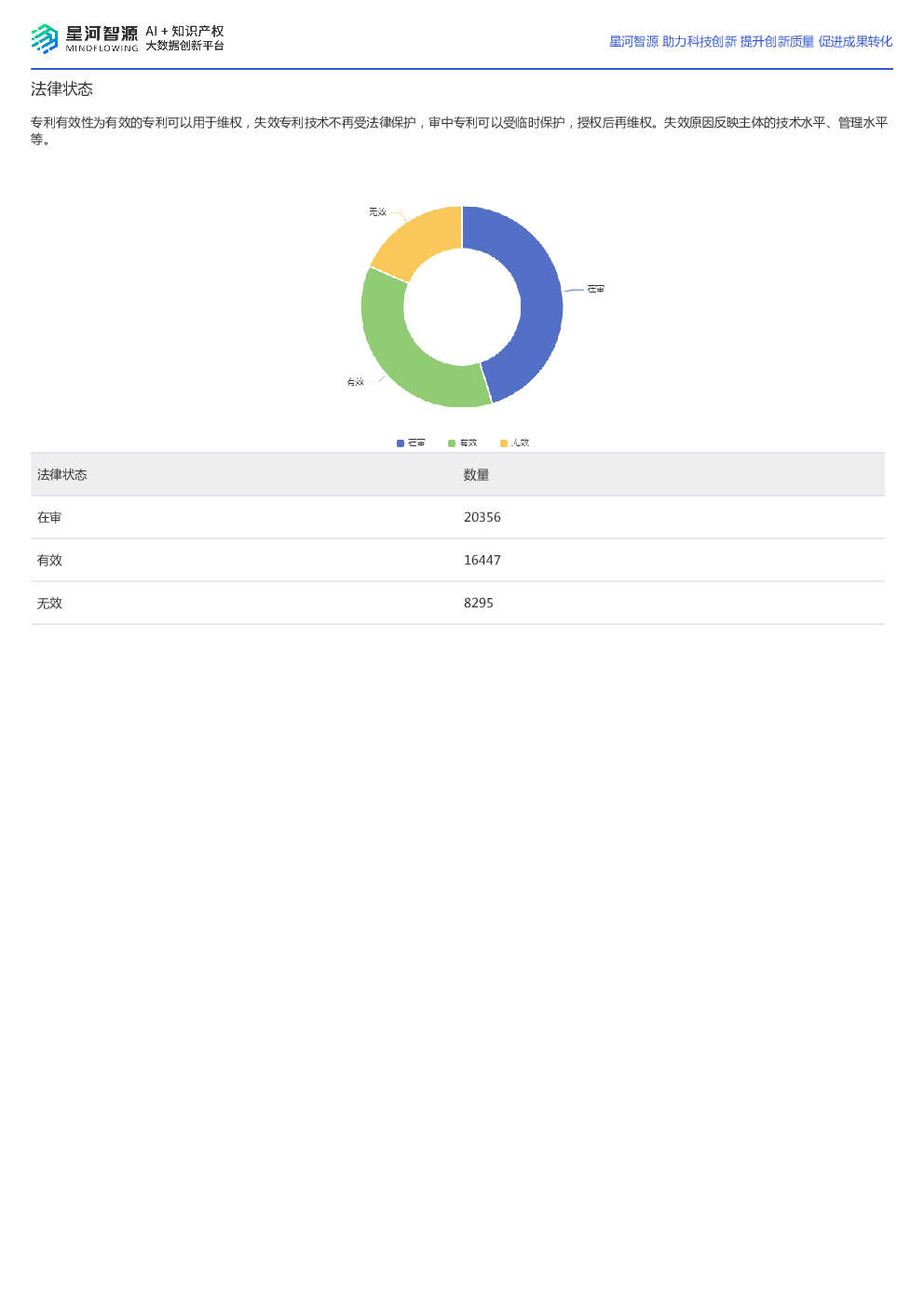Click the 星河智源 hexagon logo icon
Viewport: 924px width, 1307px height.
coord(45,39)
